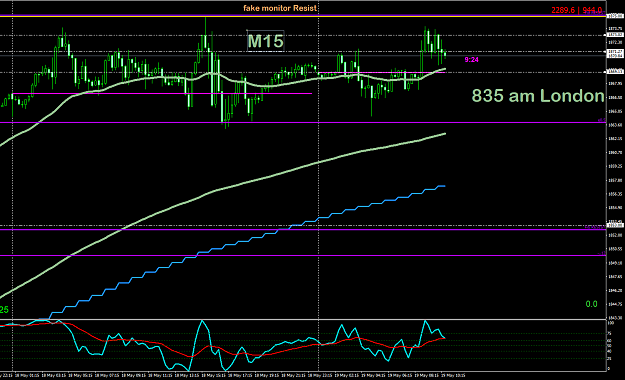
Task: Select the yellow resistance line at chart top
Action: click(x=303, y=16)
